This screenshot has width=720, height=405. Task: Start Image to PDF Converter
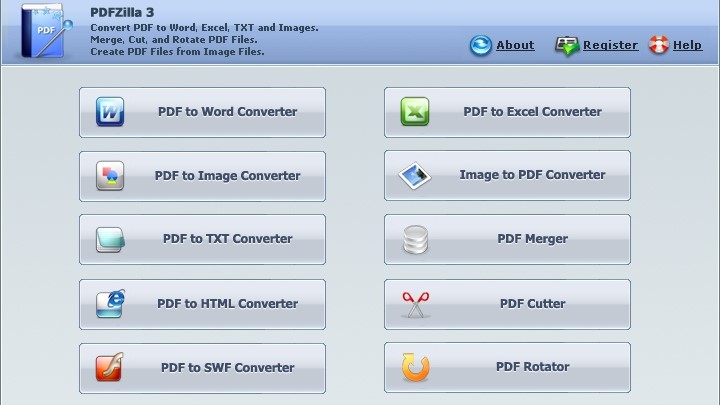pos(507,175)
